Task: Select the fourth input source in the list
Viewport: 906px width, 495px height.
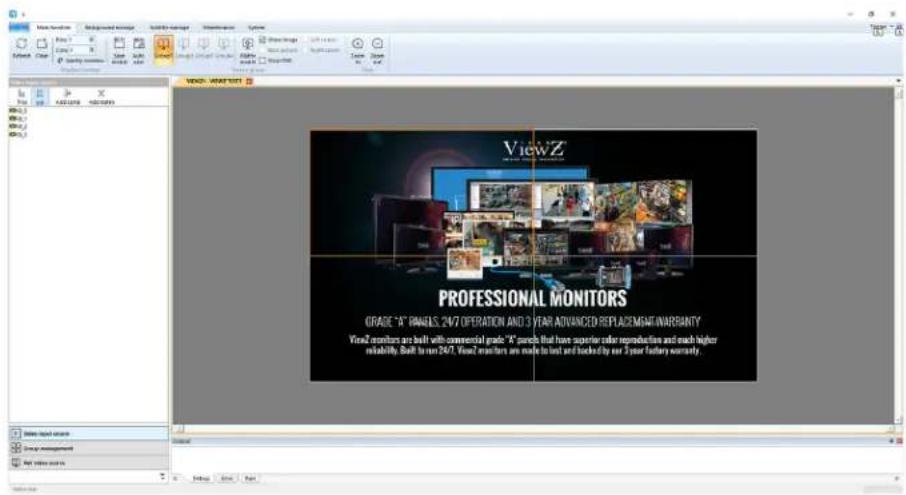Action: click(x=18, y=134)
